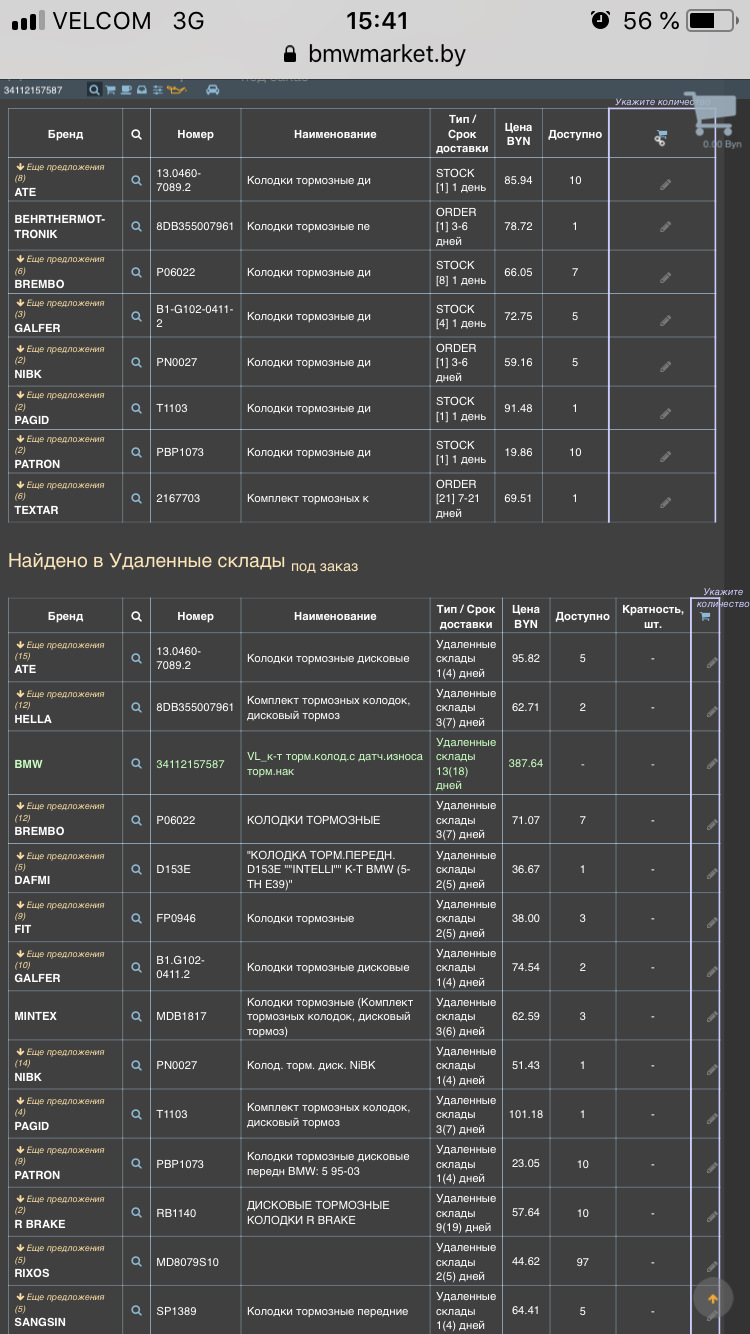Click magnifier for BMW 34112157587 row
Viewport: 750px width, 1334px height.
tap(137, 764)
